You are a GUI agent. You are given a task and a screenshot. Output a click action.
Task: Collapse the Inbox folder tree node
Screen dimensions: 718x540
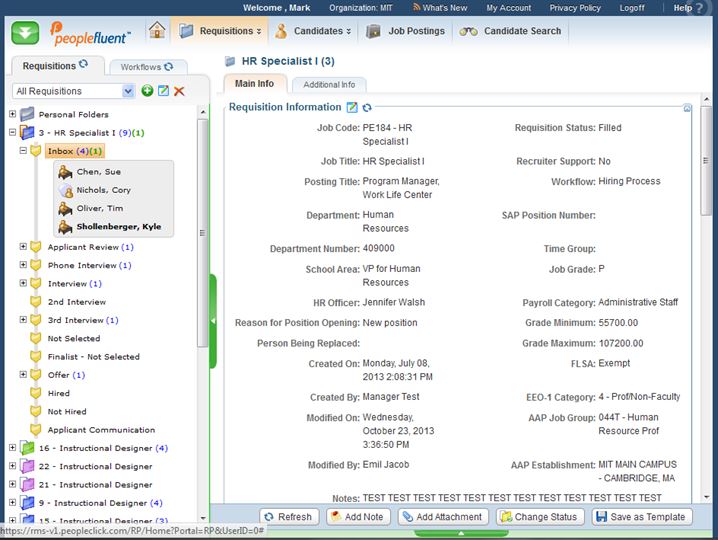[x=23, y=151]
